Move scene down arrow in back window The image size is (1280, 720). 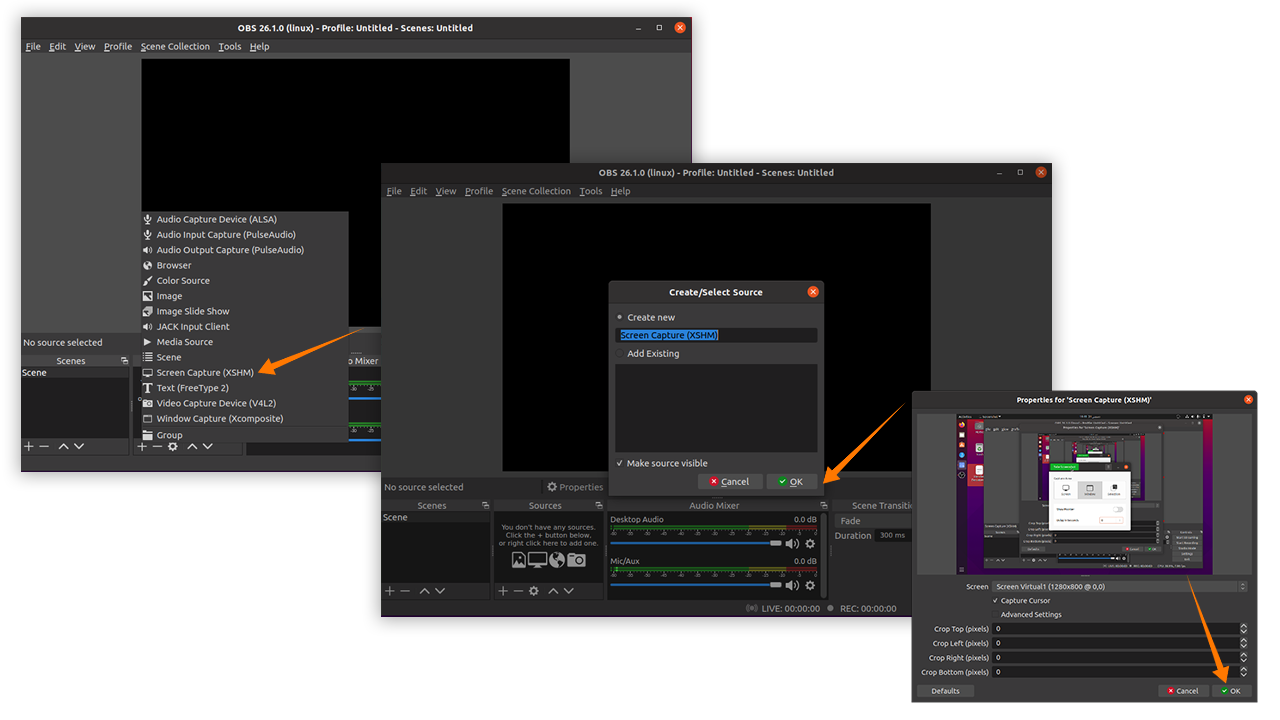click(x=79, y=446)
